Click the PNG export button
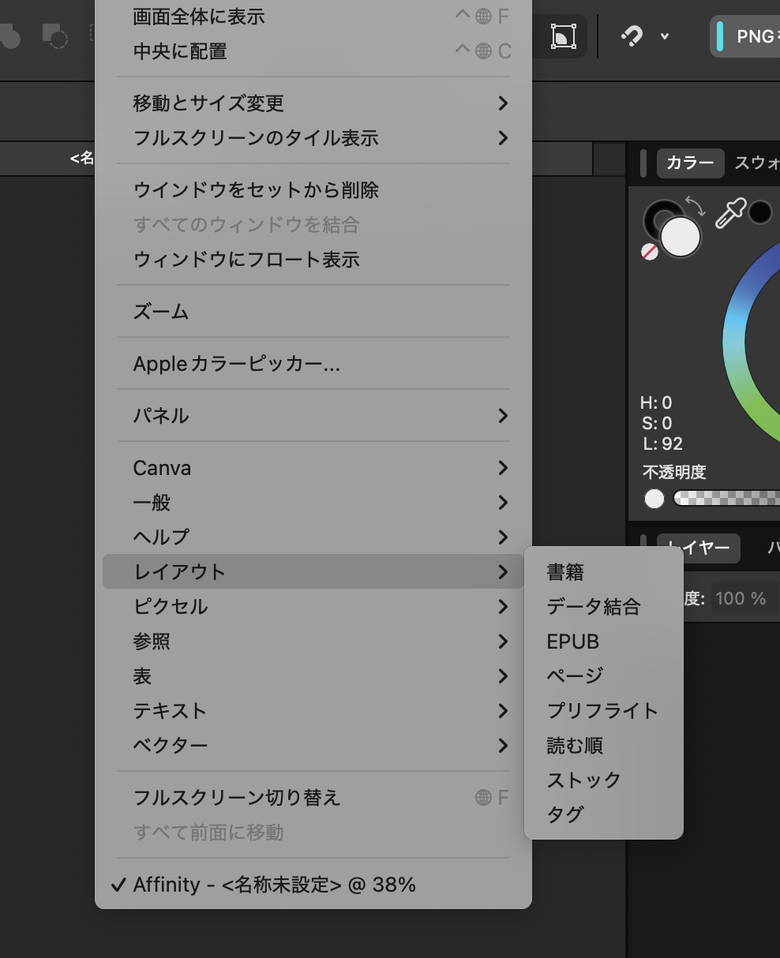Viewport: 780px width, 958px height. click(745, 37)
